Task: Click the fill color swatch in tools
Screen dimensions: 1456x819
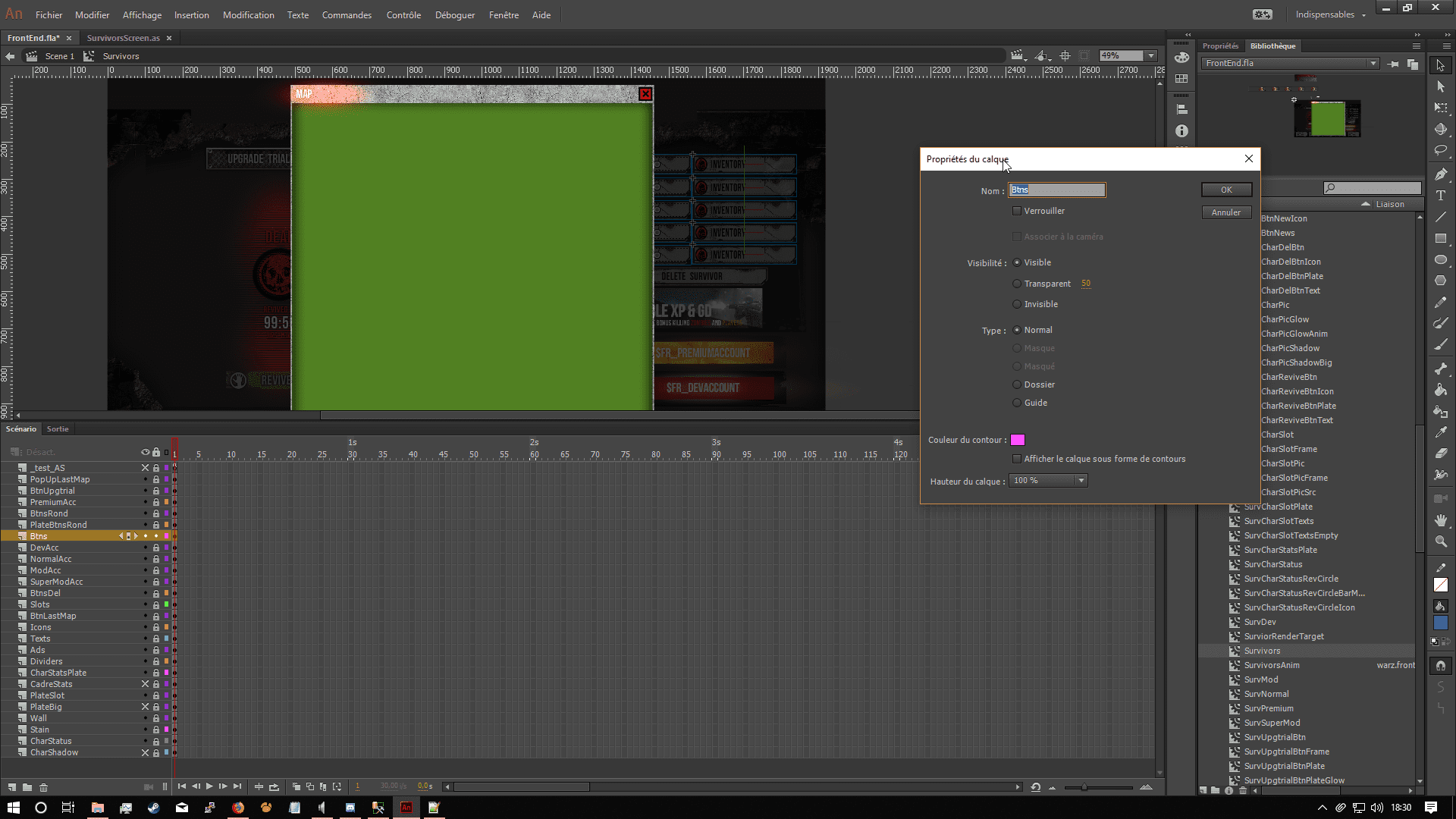Action: [x=1441, y=623]
